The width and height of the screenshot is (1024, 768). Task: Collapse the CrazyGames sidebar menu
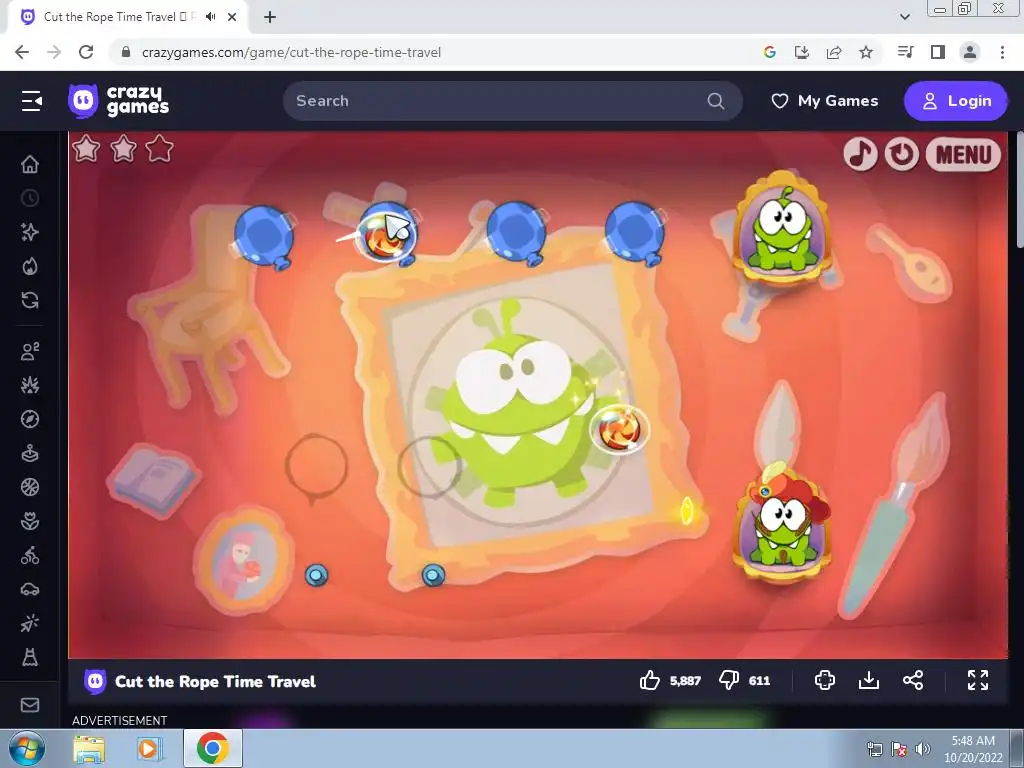point(31,101)
